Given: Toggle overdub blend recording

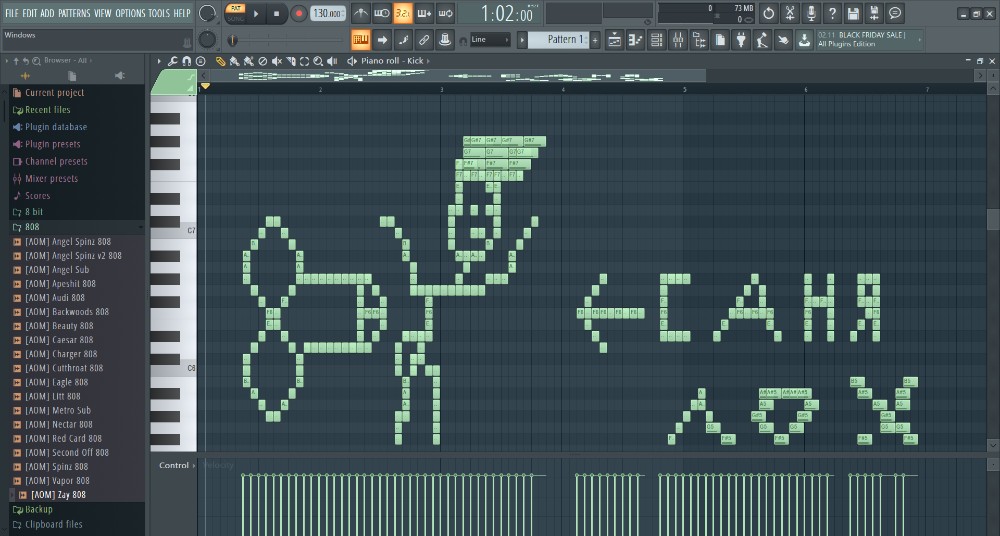Looking at the screenshot, I should [x=423, y=13].
